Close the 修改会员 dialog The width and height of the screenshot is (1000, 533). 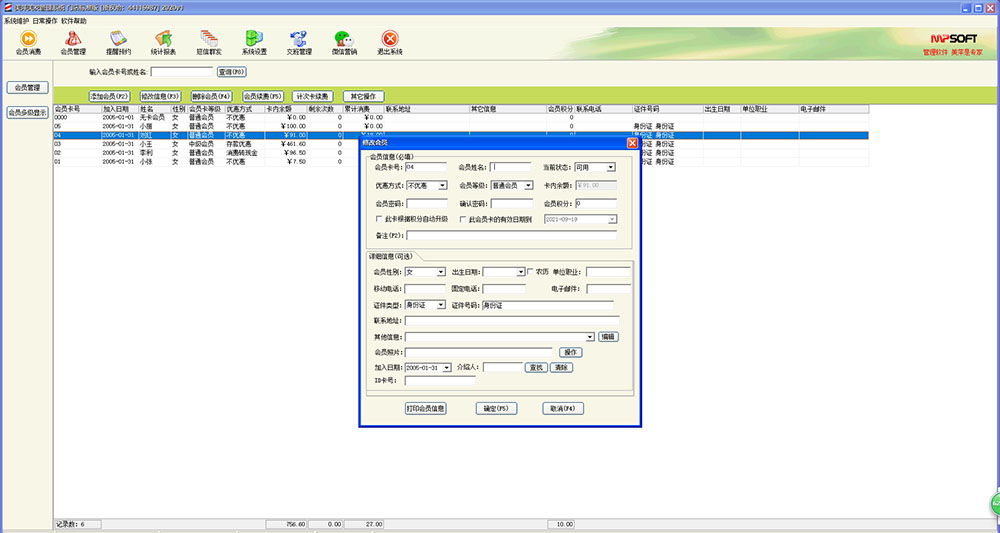pyautogui.click(x=631, y=143)
